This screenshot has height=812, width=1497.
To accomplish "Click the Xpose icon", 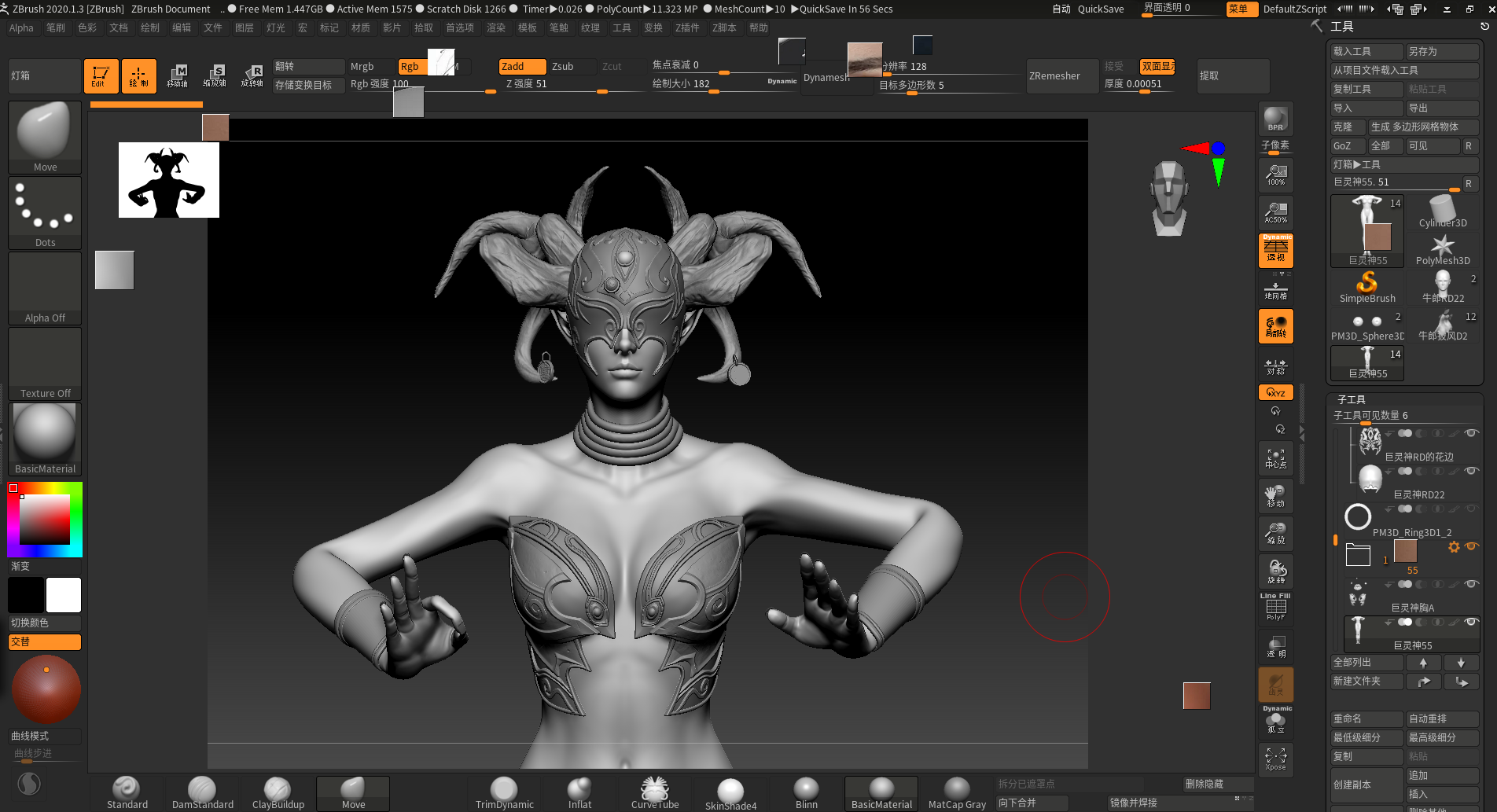I will tap(1275, 759).
